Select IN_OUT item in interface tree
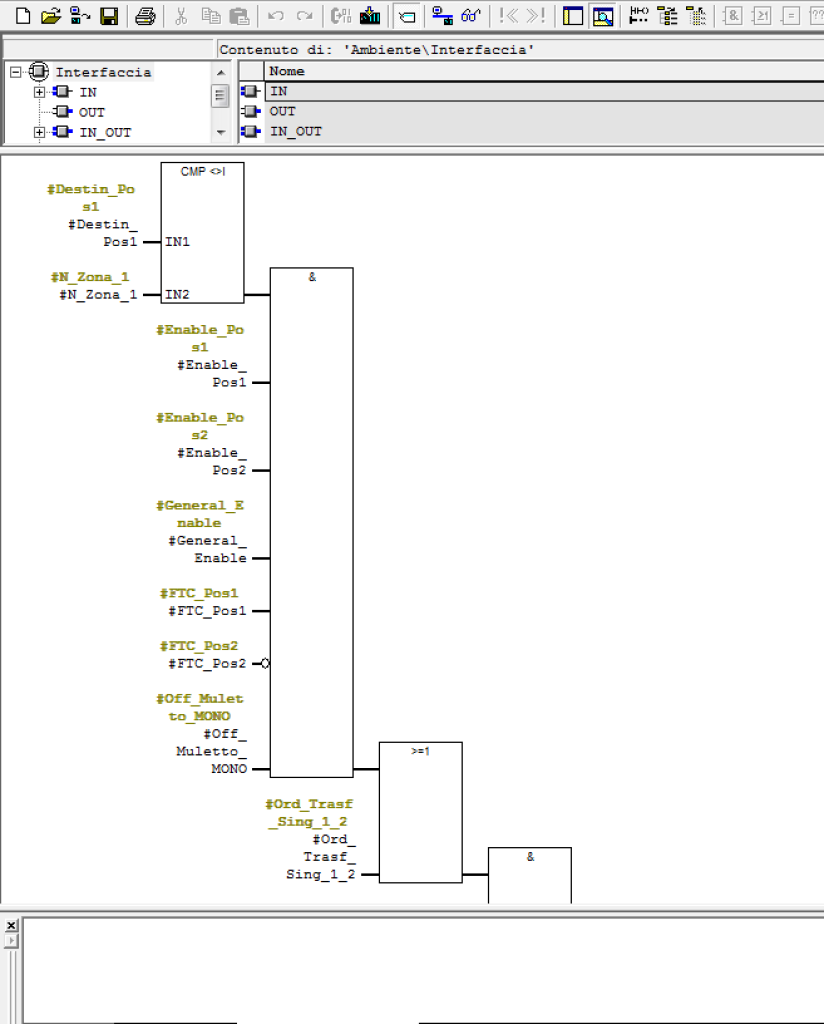 [105, 133]
